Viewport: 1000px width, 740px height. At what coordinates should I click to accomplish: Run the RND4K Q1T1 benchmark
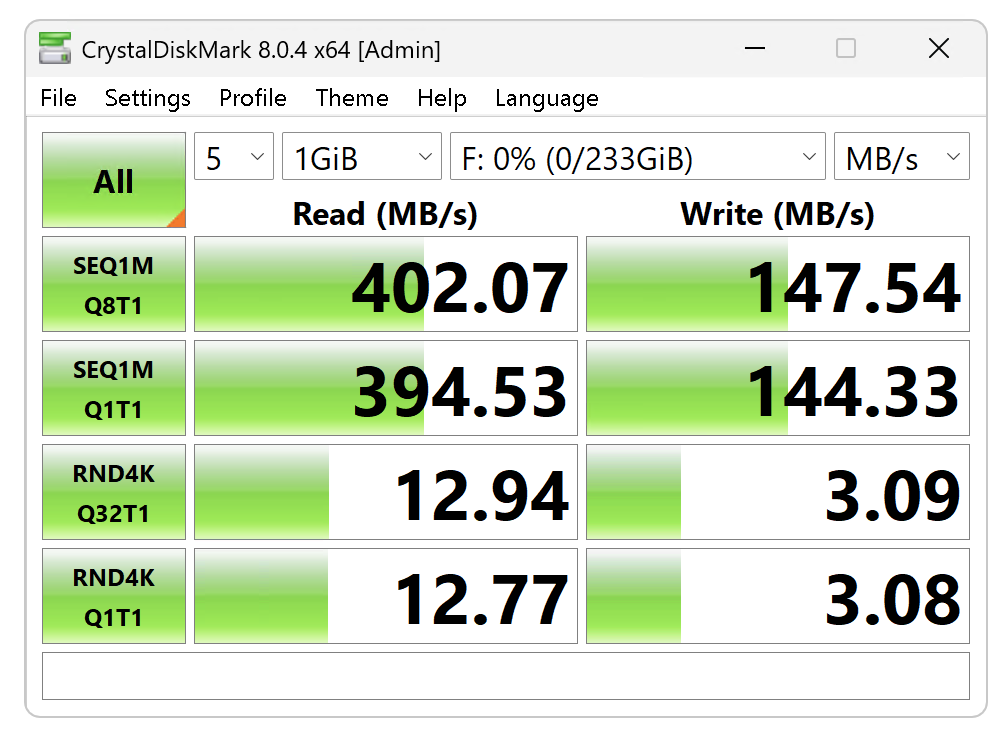pos(114,597)
